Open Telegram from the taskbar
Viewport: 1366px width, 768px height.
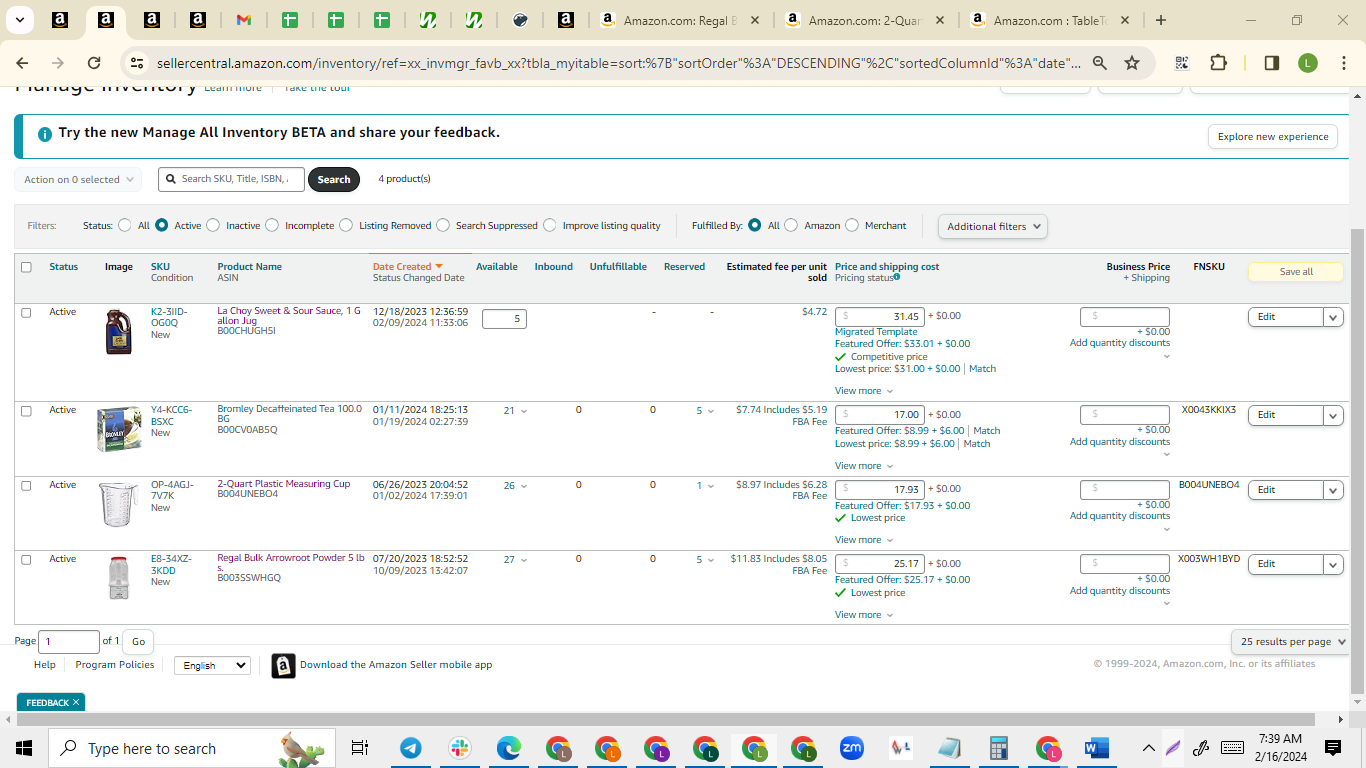(x=410, y=748)
